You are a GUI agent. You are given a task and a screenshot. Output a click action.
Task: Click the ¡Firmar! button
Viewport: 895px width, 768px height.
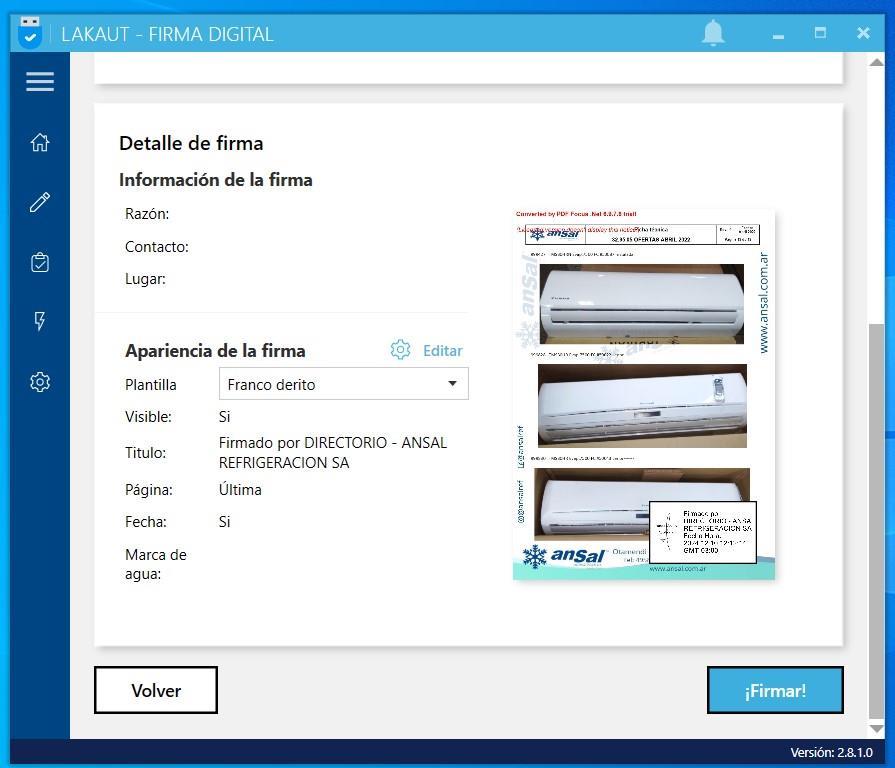point(775,690)
